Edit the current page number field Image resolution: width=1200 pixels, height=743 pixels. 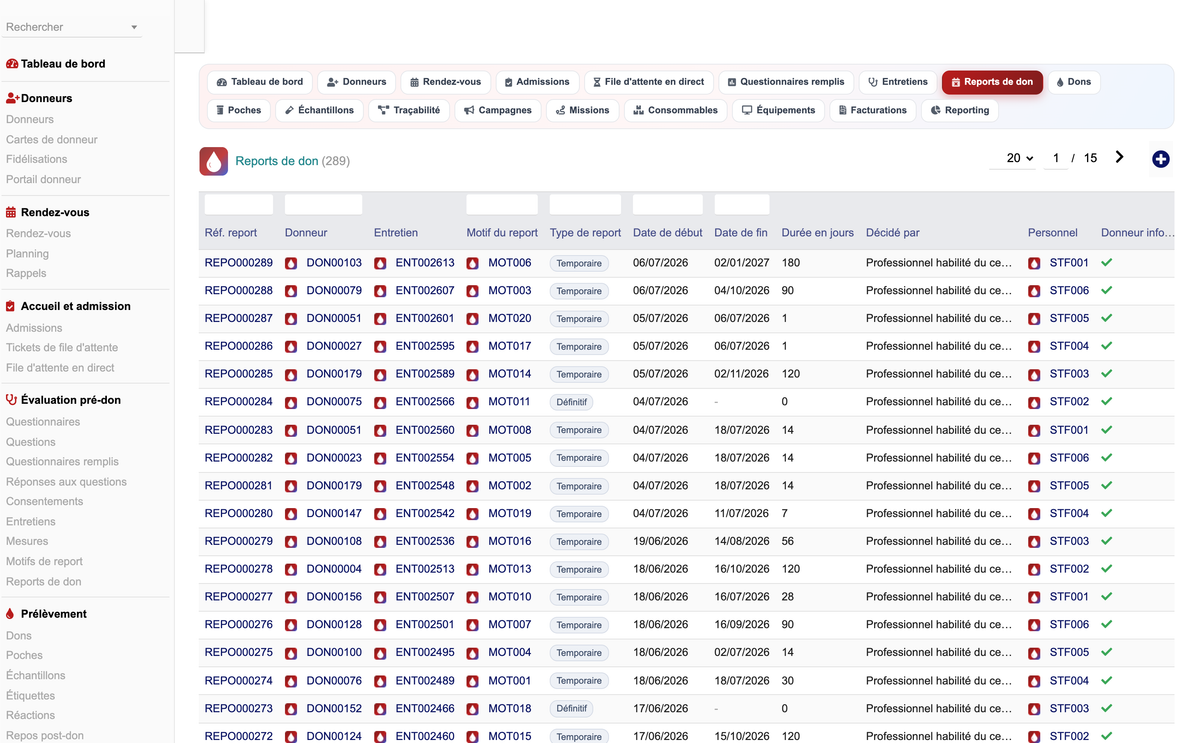click(1055, 158)
